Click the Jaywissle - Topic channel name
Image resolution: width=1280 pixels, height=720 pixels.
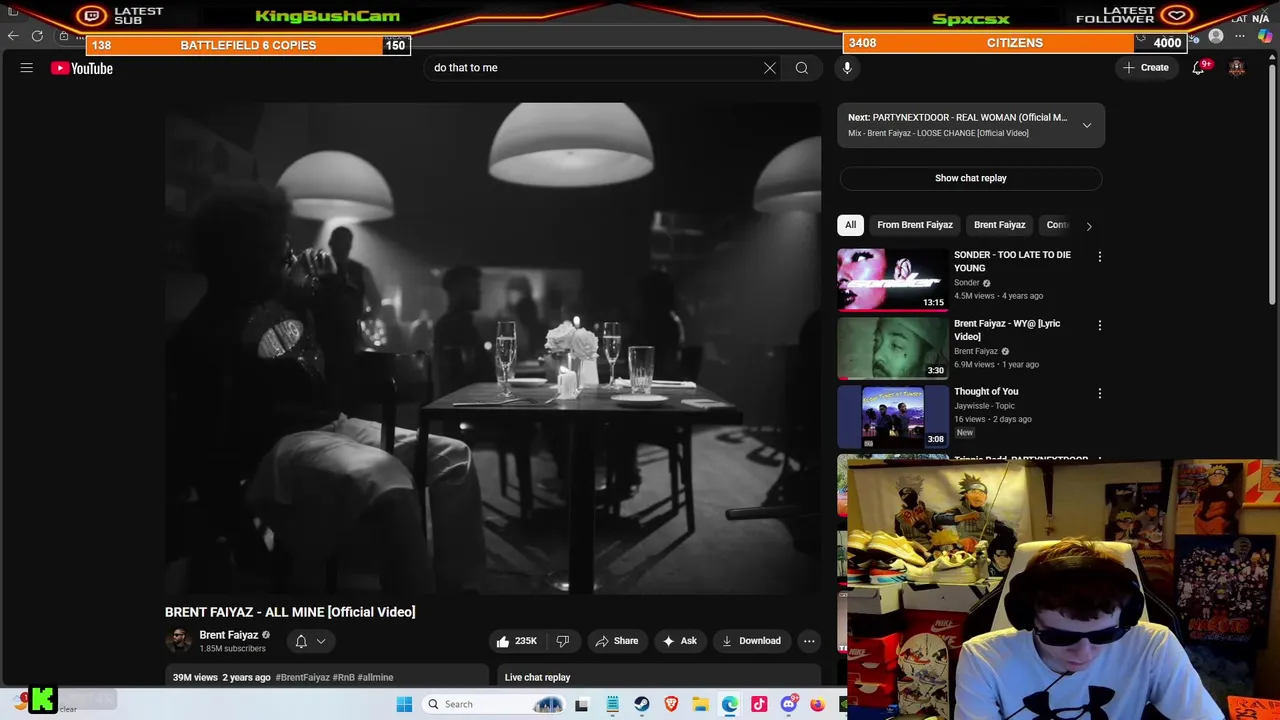pyautogui.click(x=984, y=406)
